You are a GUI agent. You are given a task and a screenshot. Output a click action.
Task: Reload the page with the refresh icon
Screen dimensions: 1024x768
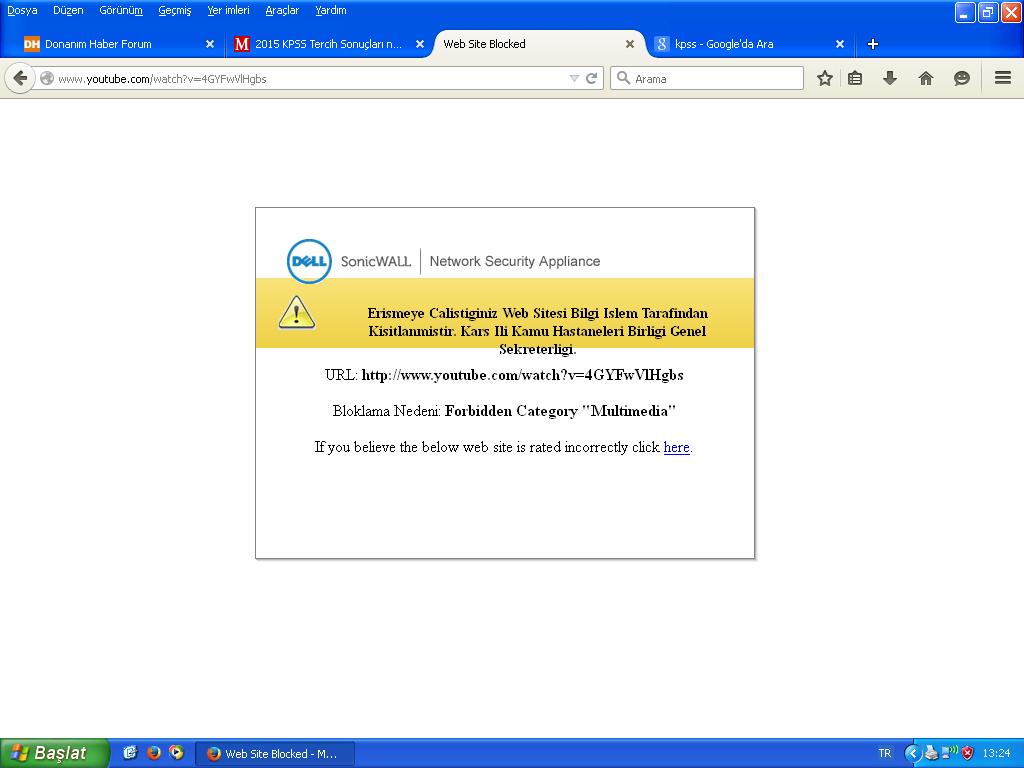(x=592, y=79)
